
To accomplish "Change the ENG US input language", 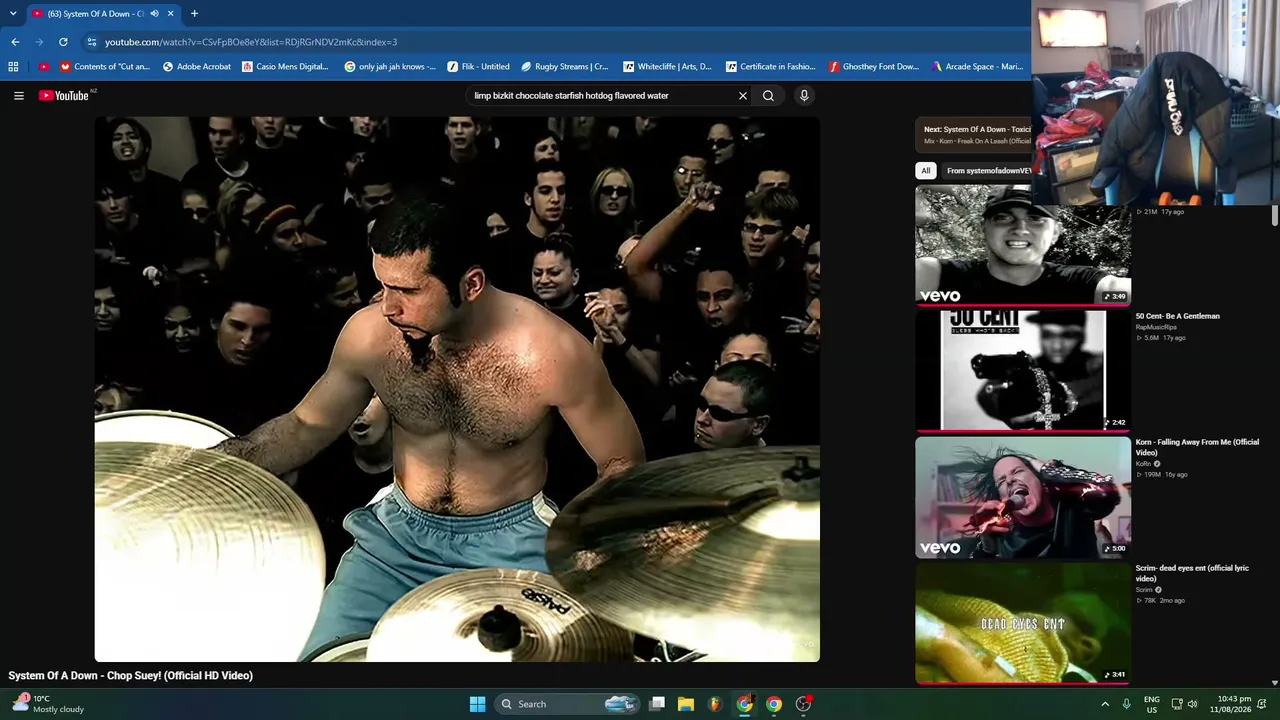I will (x=1152, y=704).
